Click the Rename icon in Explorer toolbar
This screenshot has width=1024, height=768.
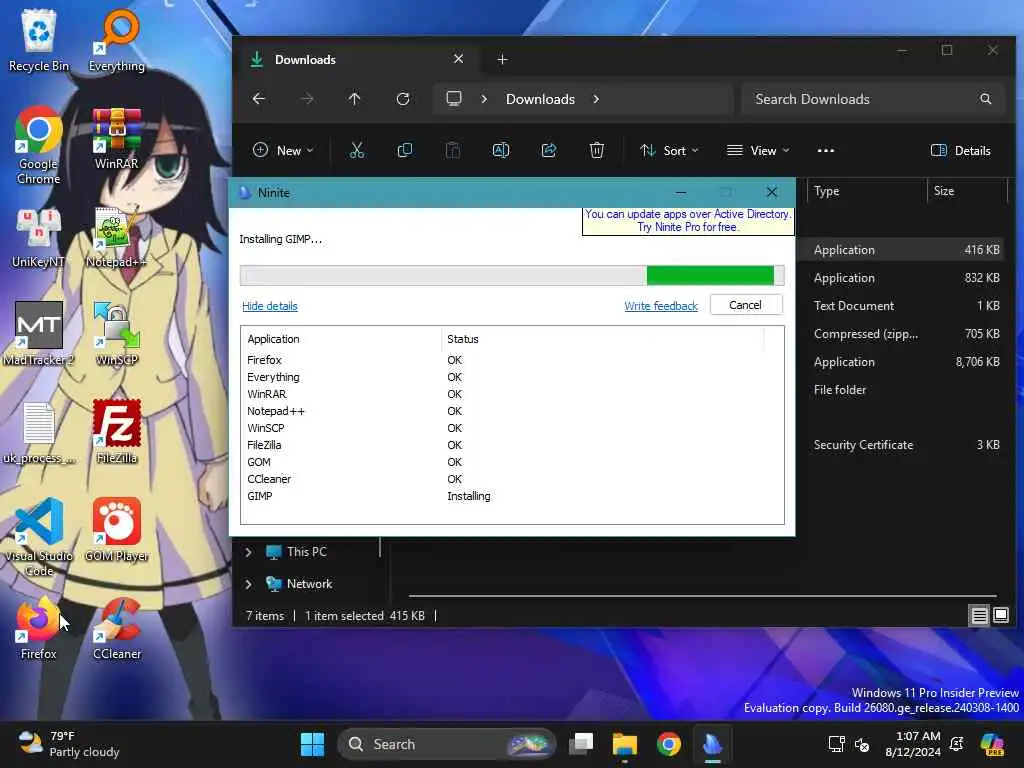click(x=501, y=151)
